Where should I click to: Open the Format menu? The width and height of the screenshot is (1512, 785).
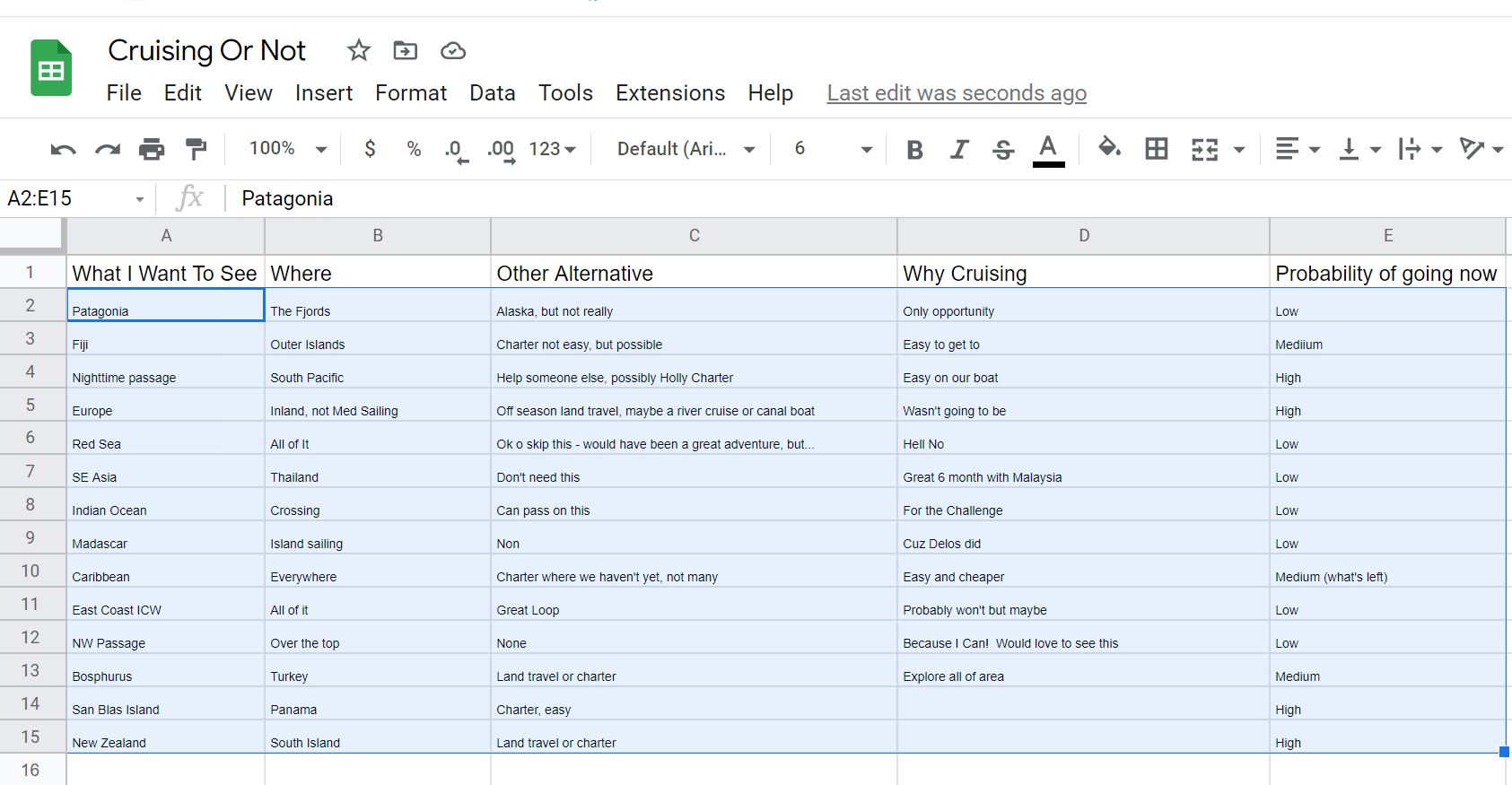point(410,93)
